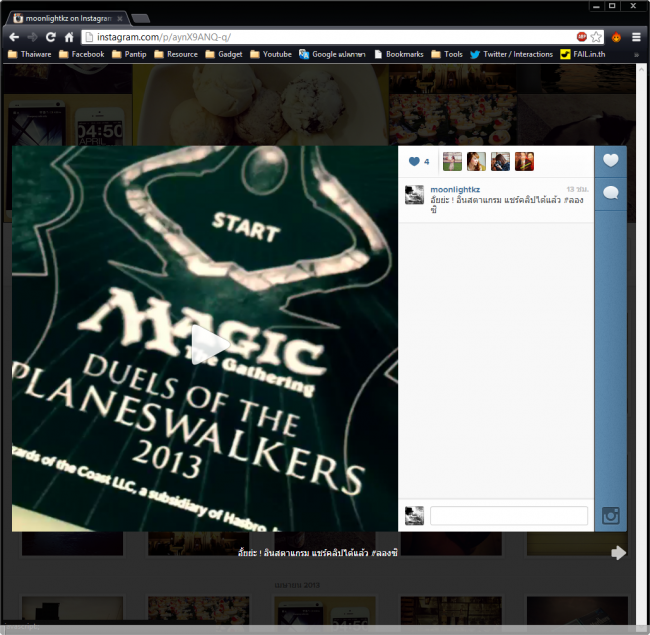This screenshot has width=650, height=635.
Task: Go to the browser Home page
Action: tap(69, 37)
